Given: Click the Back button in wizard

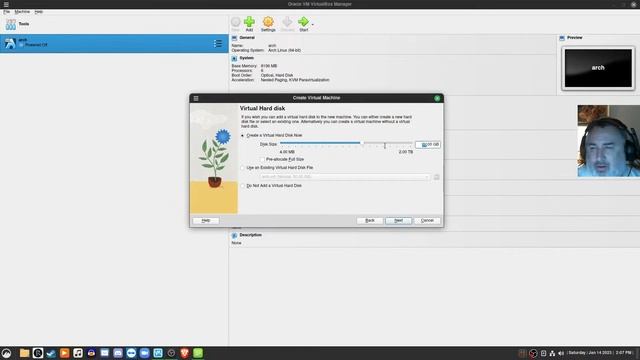Looking at the screenshot, I should tap(370, 220).
